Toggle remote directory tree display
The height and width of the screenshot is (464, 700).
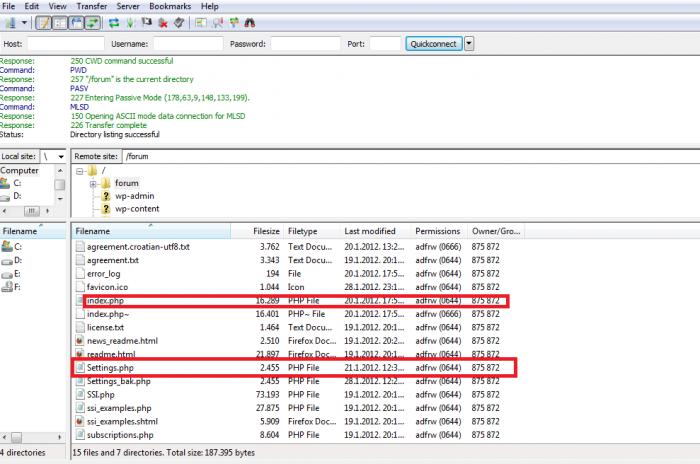[76, 23]
